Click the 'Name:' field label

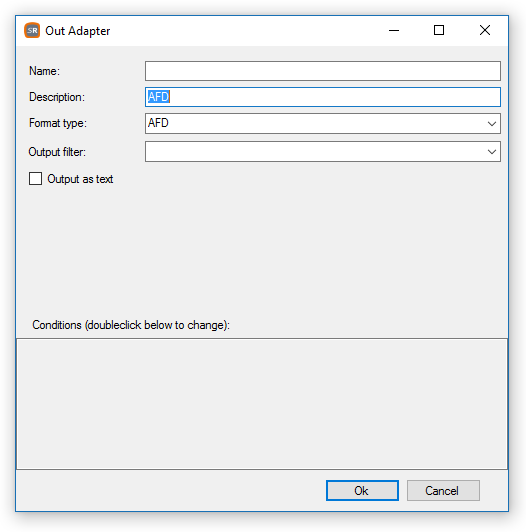point(44,71)
